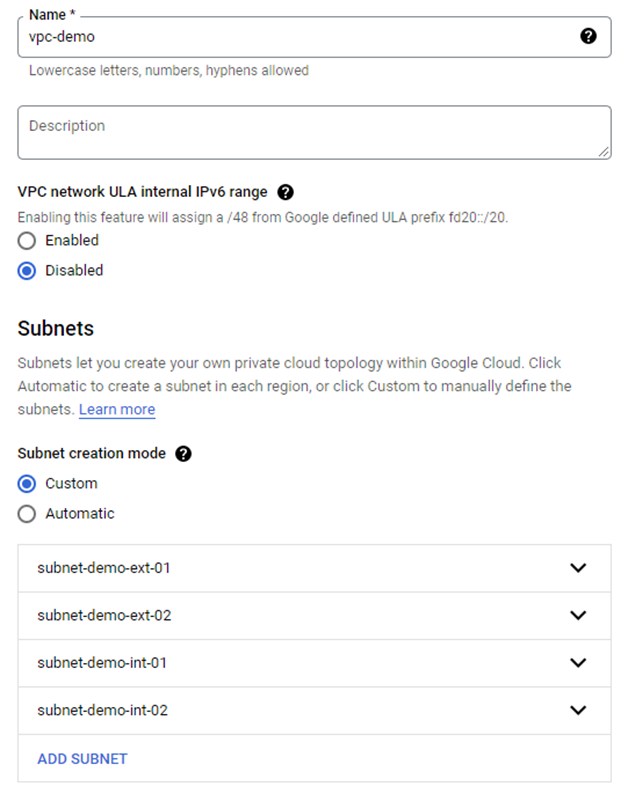The image size is (628, 794).
Task: Expand subnet-demo-int-01 with its chevron arrow
Action: [577, 663]
